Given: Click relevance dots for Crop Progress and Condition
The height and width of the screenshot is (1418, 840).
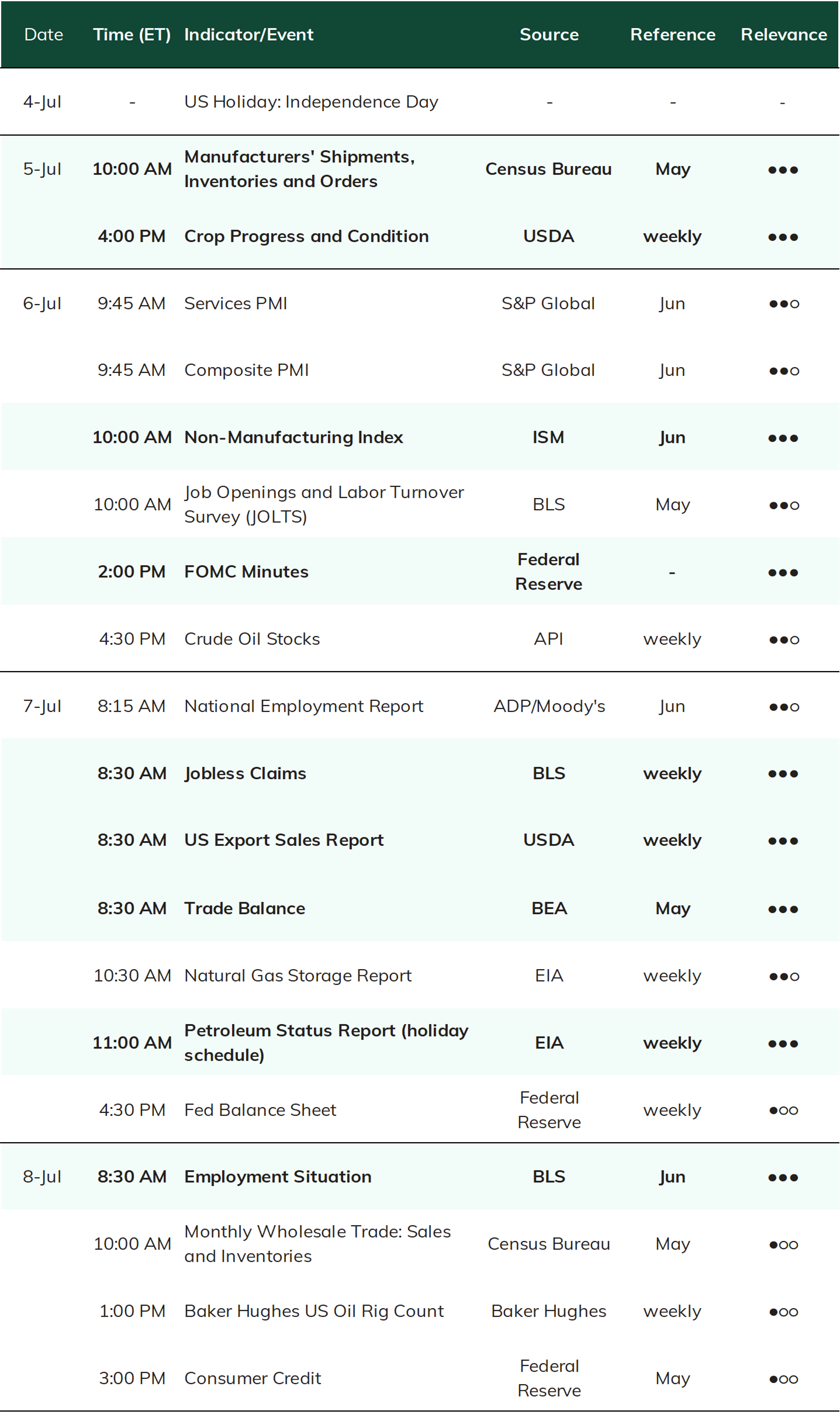Looking at the screenshot, I should [x=783, y=237].
